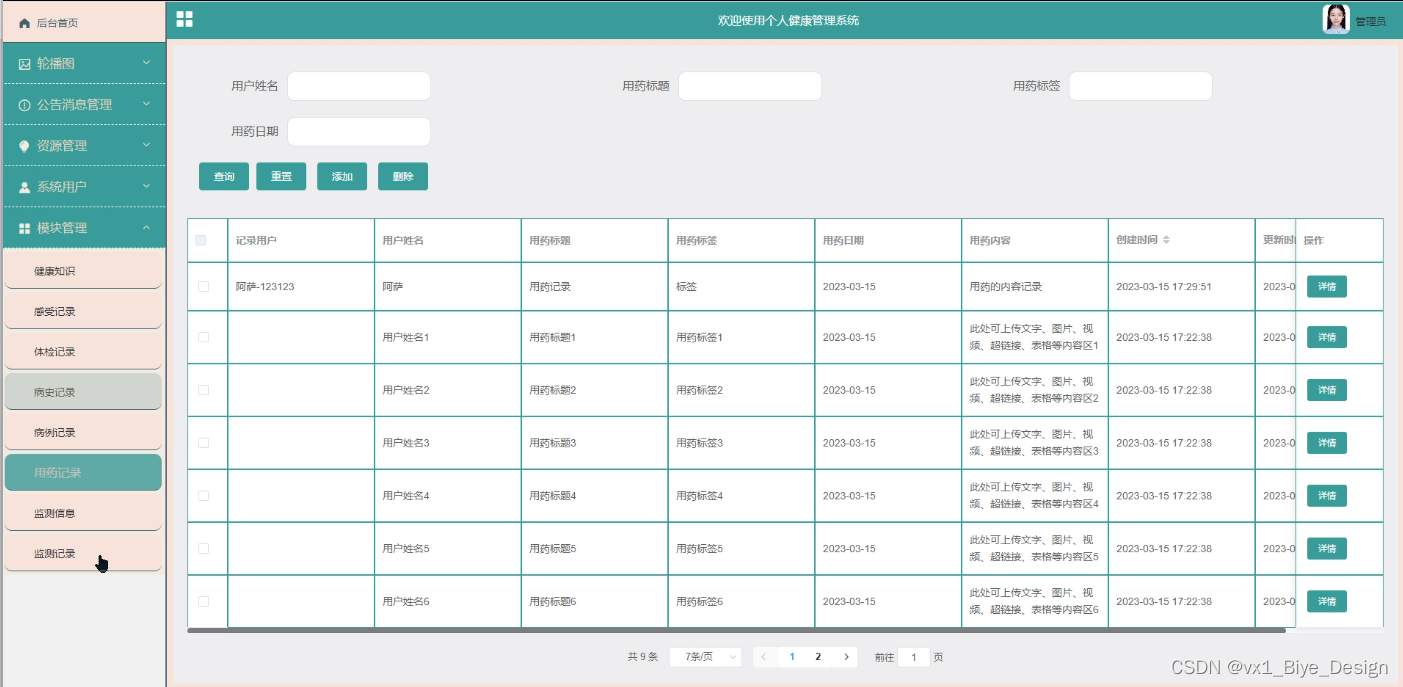View 详情 for 用户姓名2 row
This screenshot has height=687, width=1403.
click(1327, 390)
